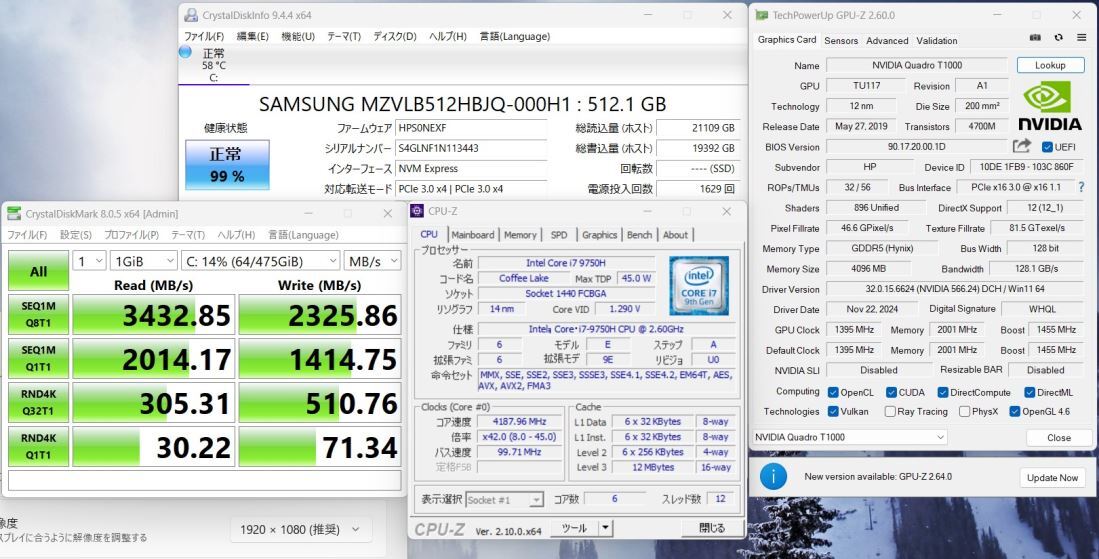Open the 1920 × 1080 resolution dropdown
Screen dimensions: 1099x559
point(300,530)
